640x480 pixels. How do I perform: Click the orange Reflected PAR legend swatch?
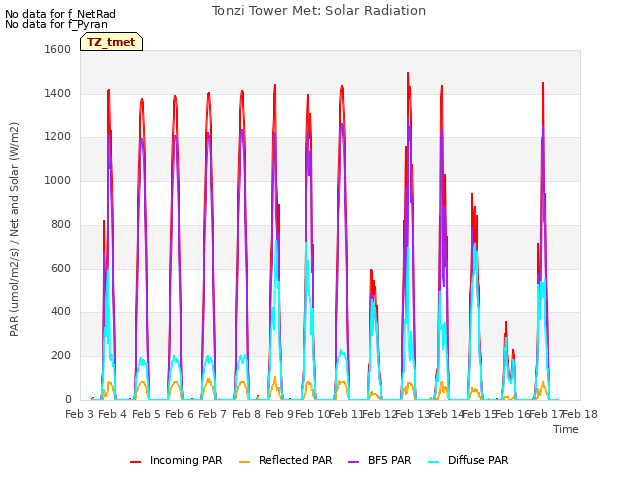[244, 462]
